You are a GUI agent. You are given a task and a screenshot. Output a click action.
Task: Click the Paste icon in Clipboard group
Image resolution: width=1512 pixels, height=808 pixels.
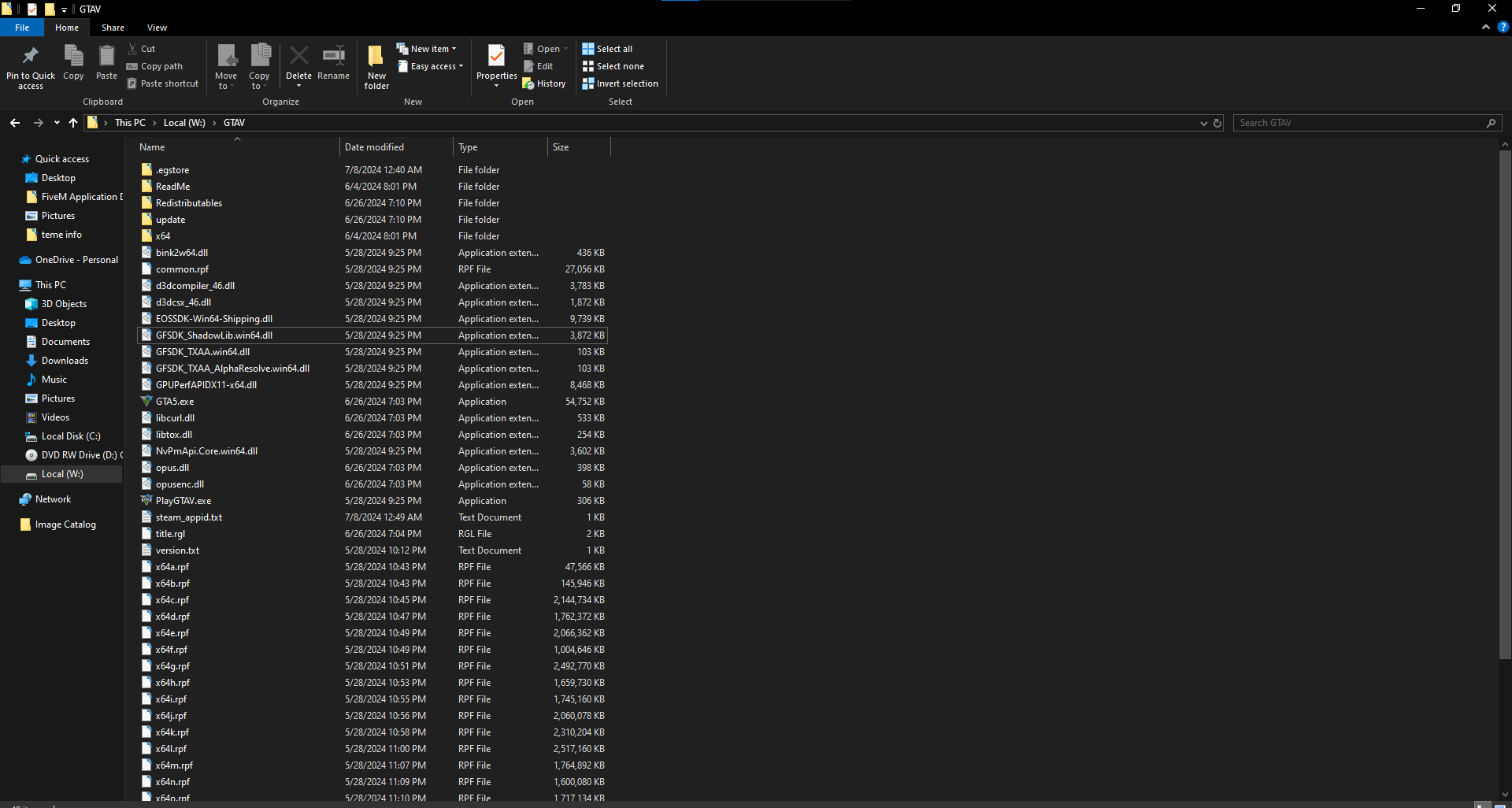(106, 57)
